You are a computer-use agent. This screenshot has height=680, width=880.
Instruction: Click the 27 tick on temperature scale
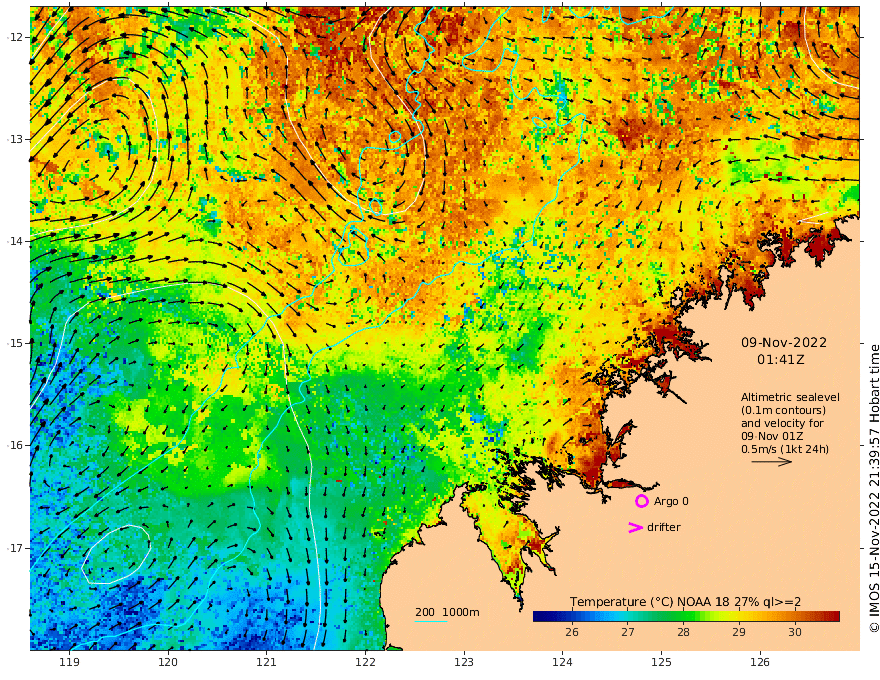click(627, 632)
